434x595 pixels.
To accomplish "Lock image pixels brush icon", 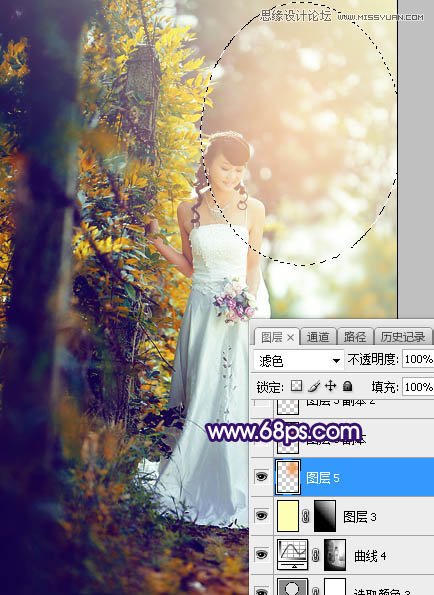I will click(x=314, y=386).
